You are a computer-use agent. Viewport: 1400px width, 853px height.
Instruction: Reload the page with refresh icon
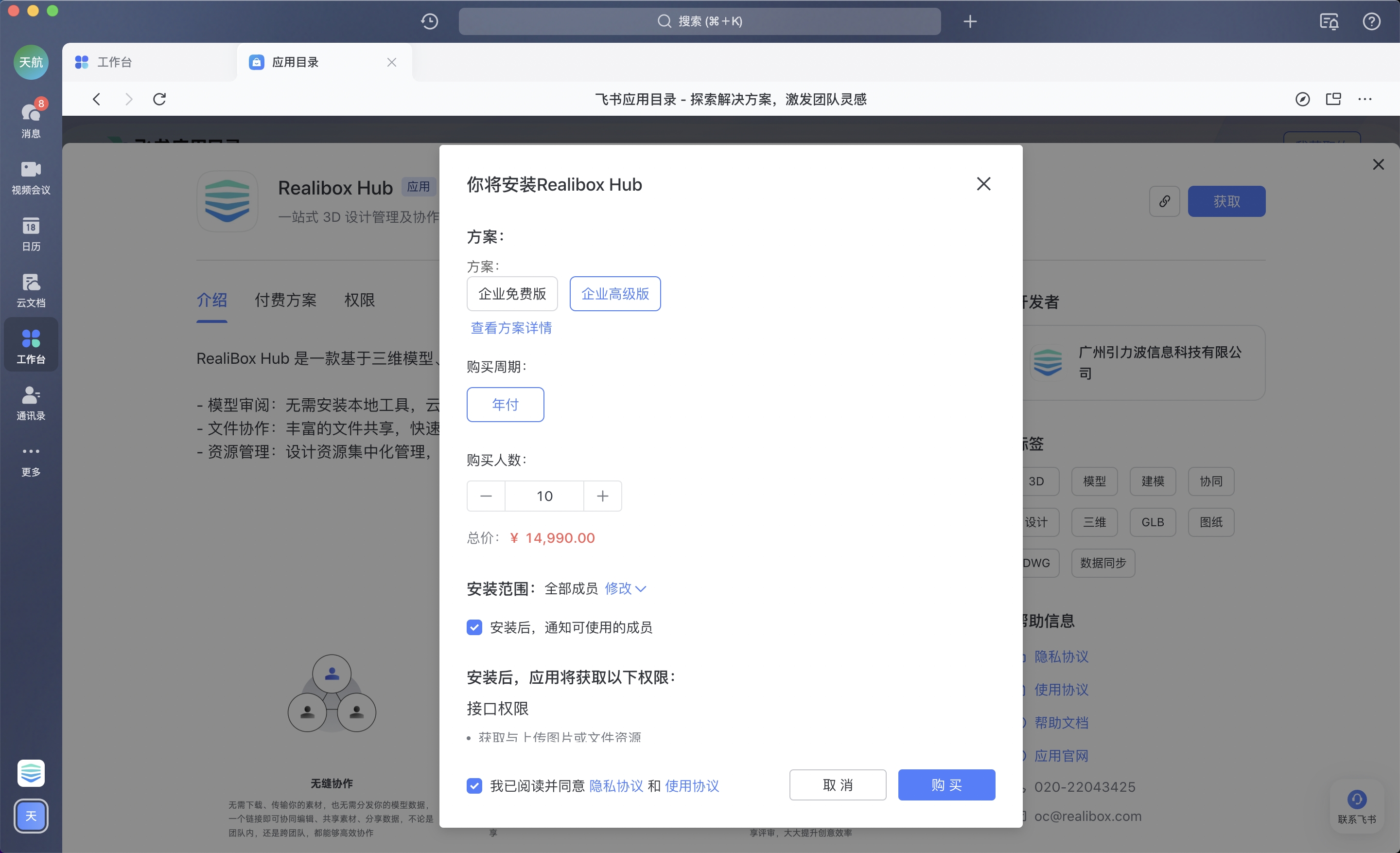tap(159, 99)
